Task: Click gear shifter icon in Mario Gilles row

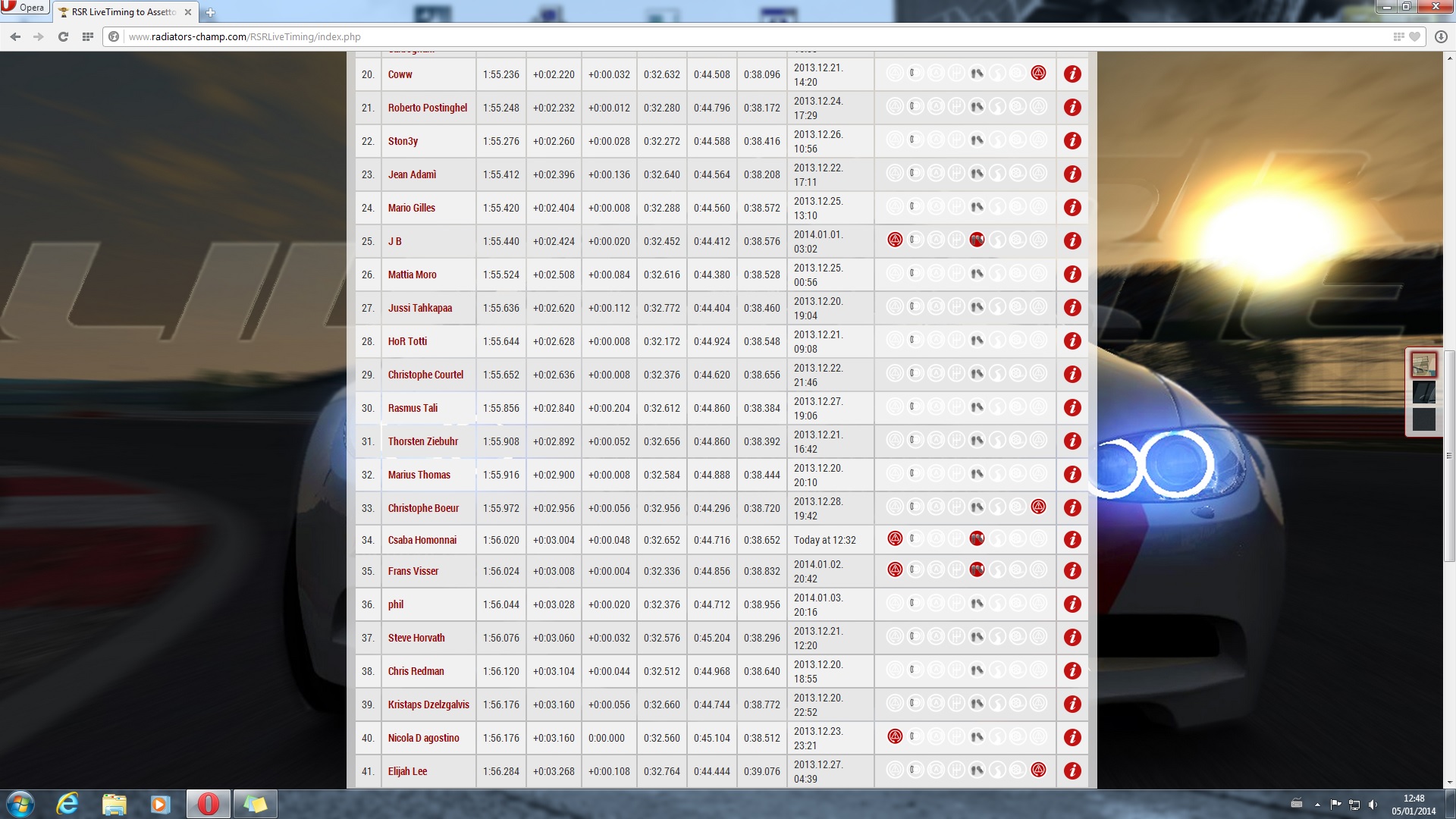Action: point(956,207)
